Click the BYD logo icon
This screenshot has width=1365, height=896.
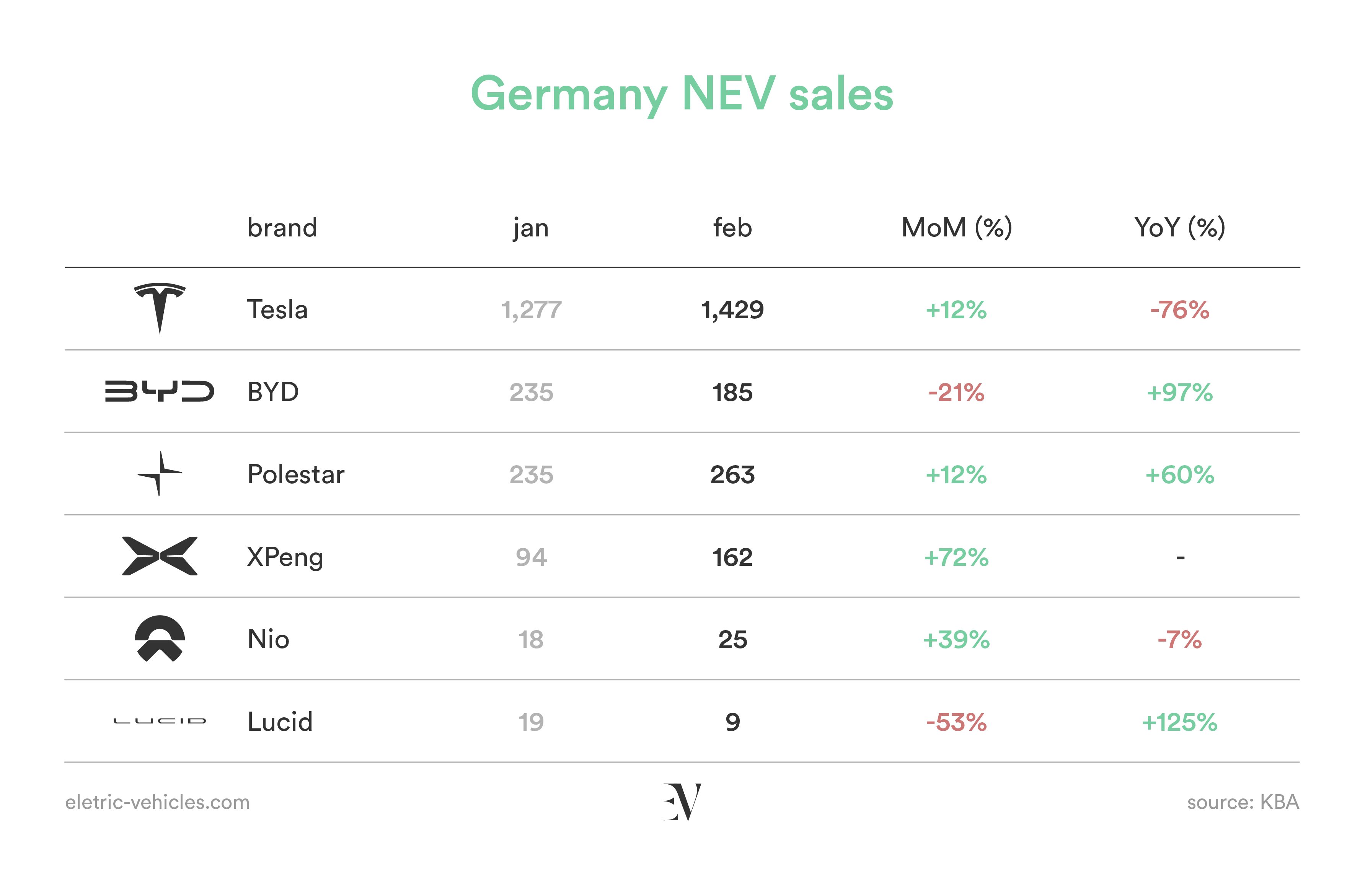click(x=160, y=391)
